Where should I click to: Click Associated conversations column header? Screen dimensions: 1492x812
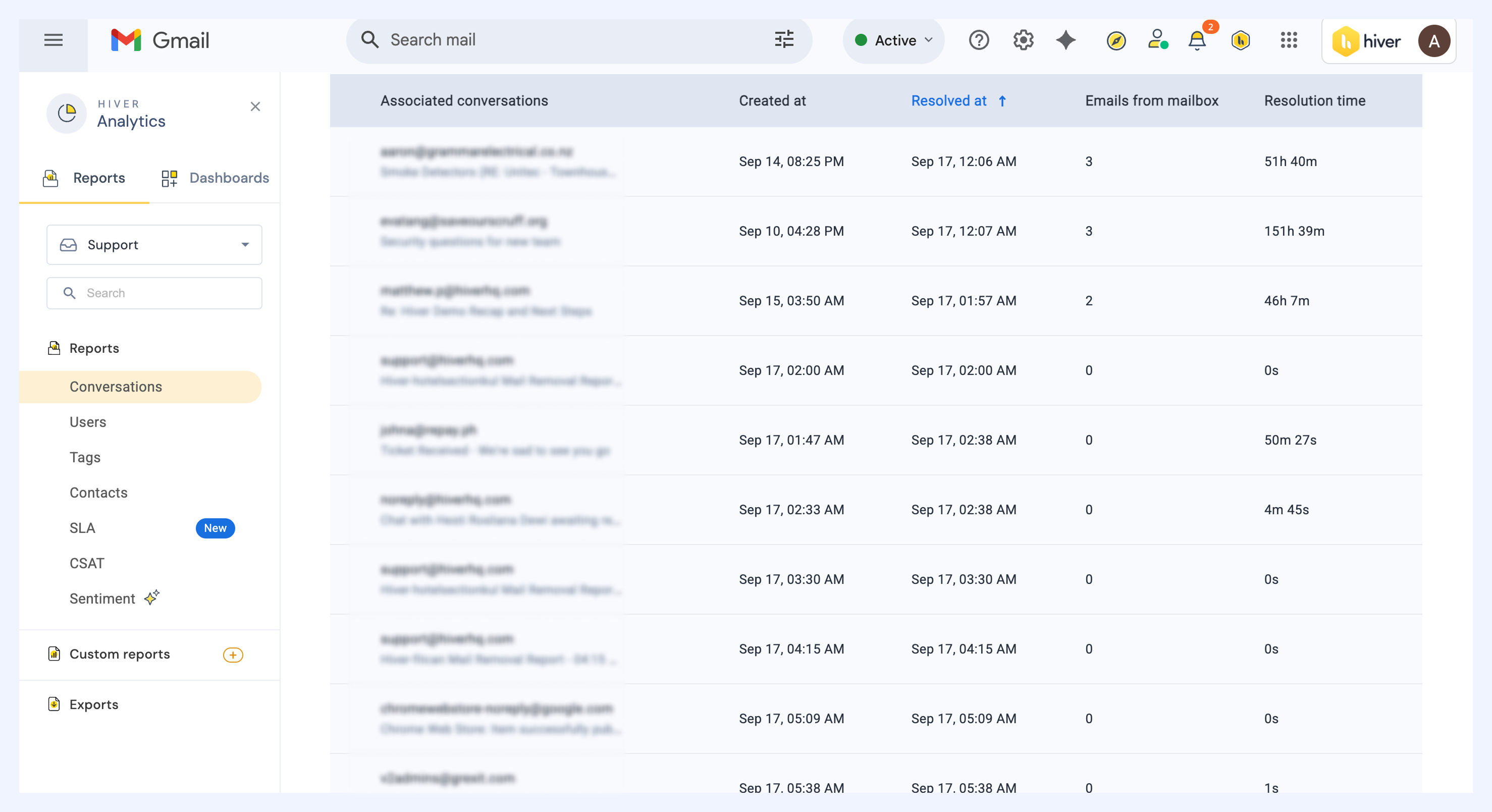tap(464, 101)
